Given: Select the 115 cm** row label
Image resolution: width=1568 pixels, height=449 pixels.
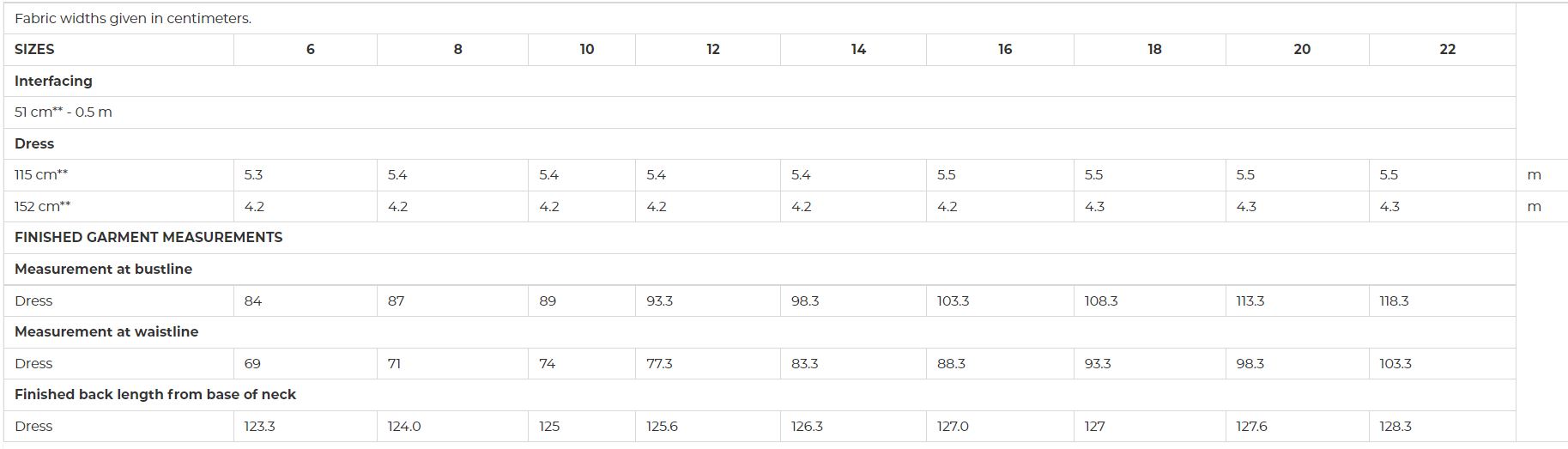Looking at the screenshot, I should tap(41, 175).
